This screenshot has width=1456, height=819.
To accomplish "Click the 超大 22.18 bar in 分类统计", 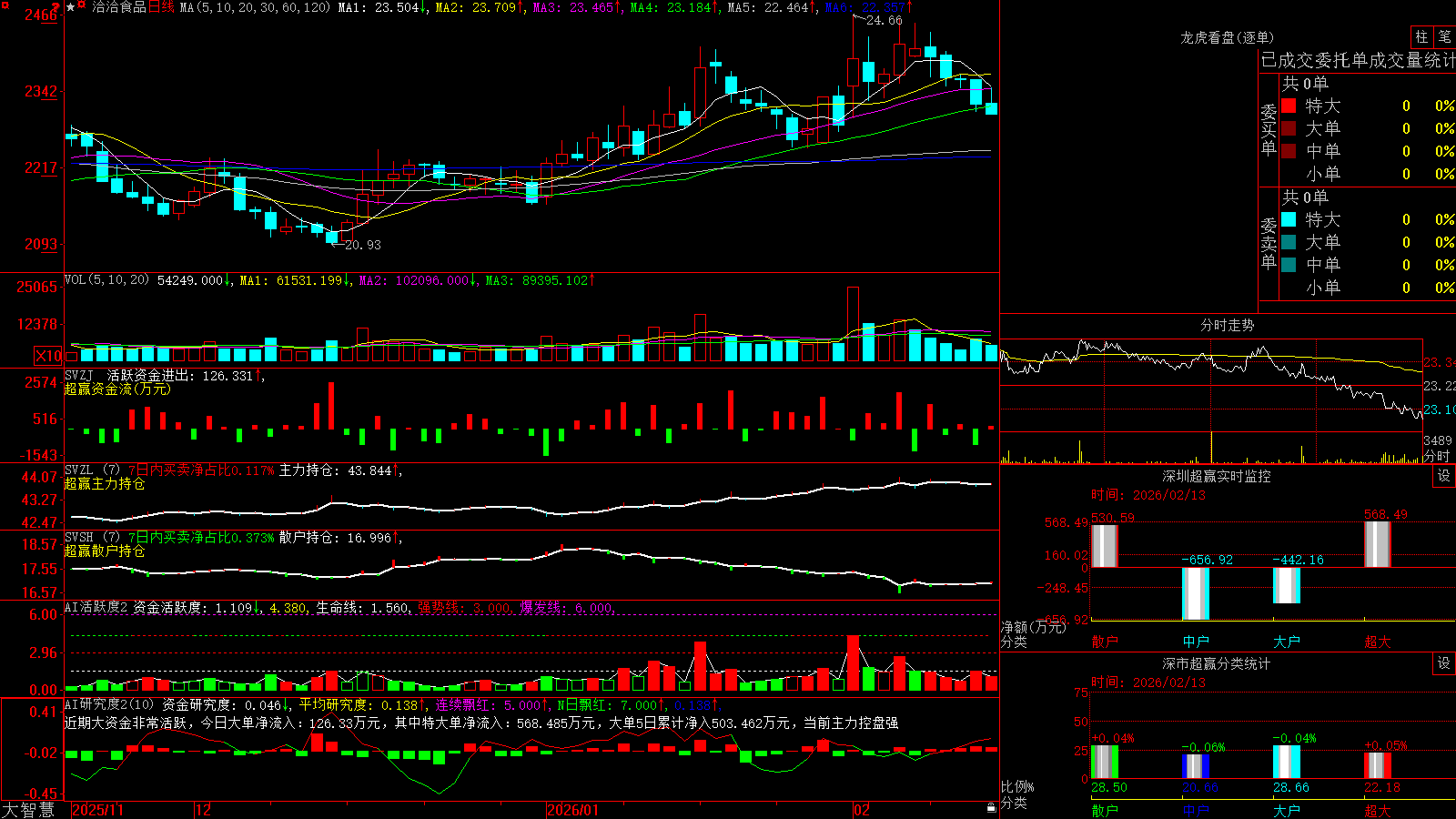I will point(1378,765).
